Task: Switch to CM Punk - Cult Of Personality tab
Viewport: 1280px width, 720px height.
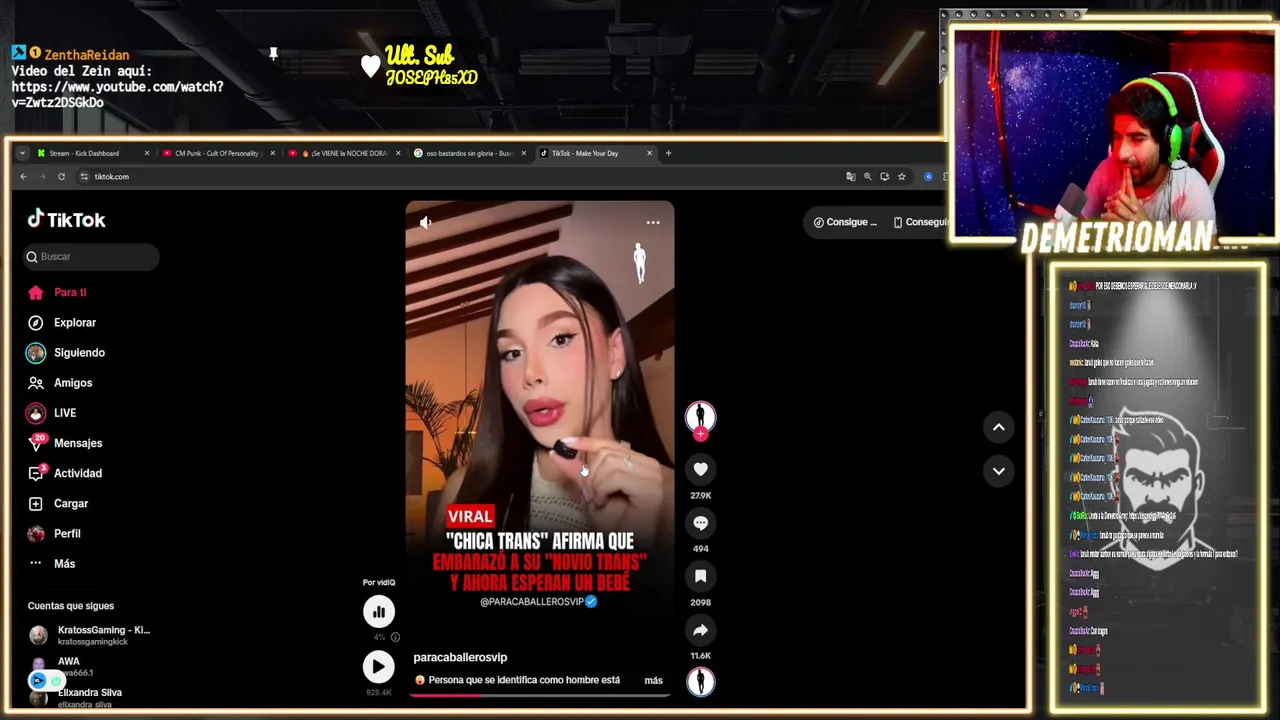Action: tap(217, 153)
